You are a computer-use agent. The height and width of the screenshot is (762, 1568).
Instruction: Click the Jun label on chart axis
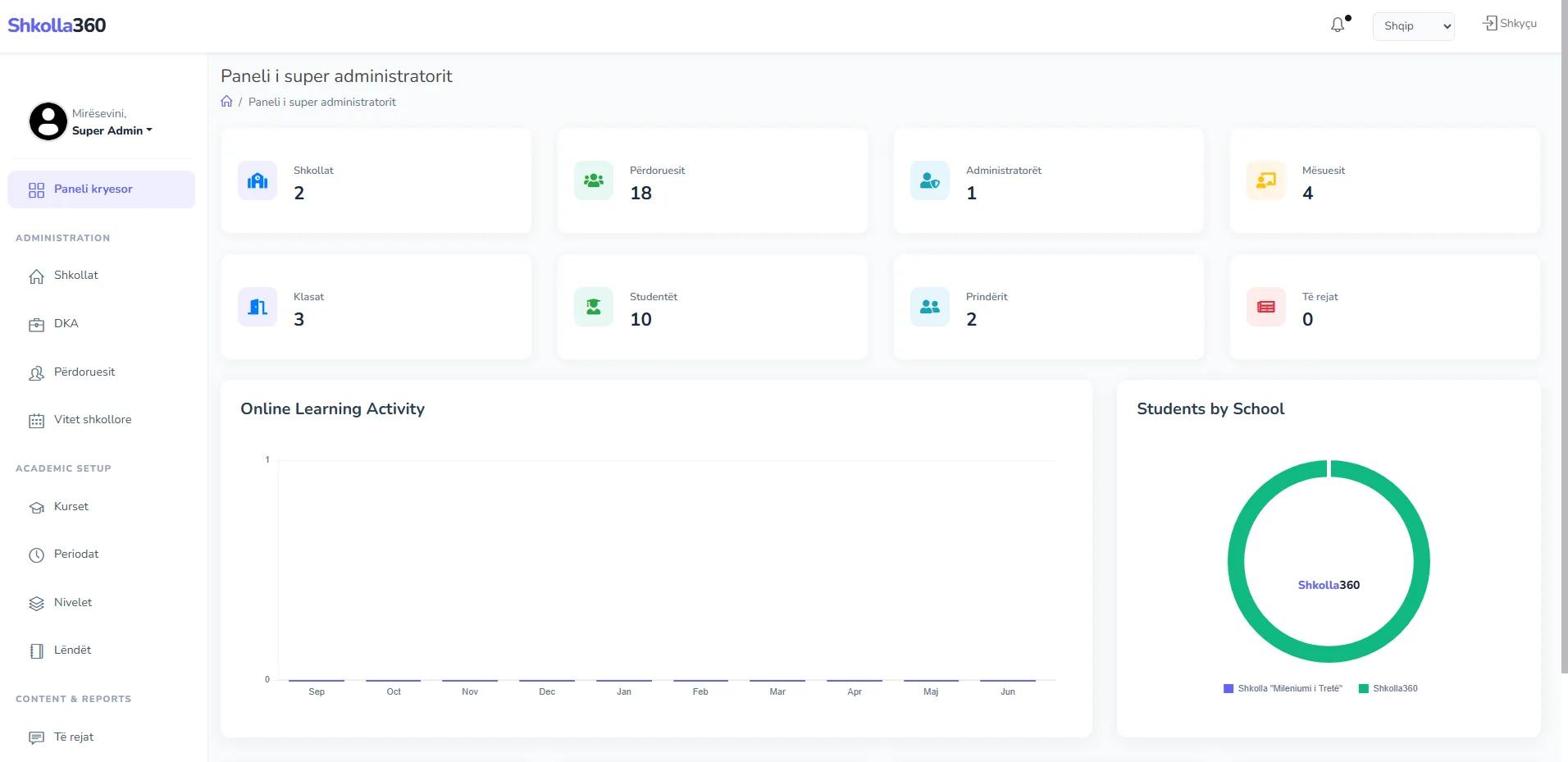pos(1008,692)
